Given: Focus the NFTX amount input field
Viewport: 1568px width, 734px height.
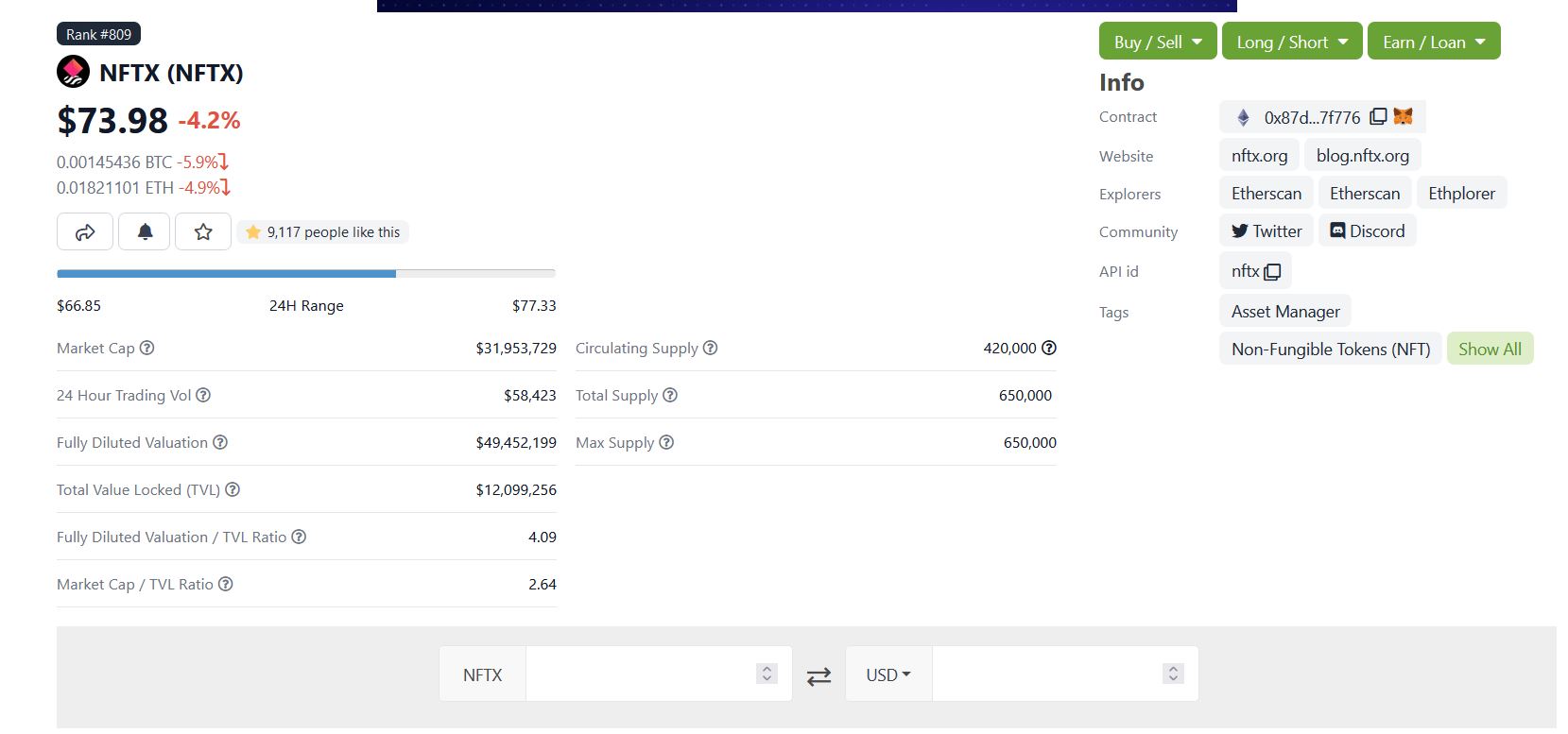Looking at the screenshot, I should point(659,674).
